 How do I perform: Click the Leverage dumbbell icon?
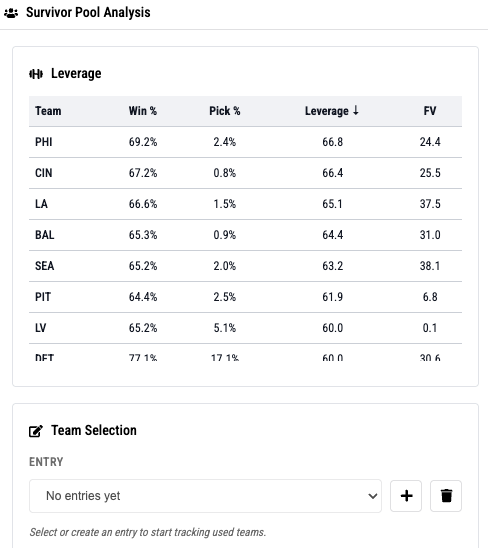[36, 74]
